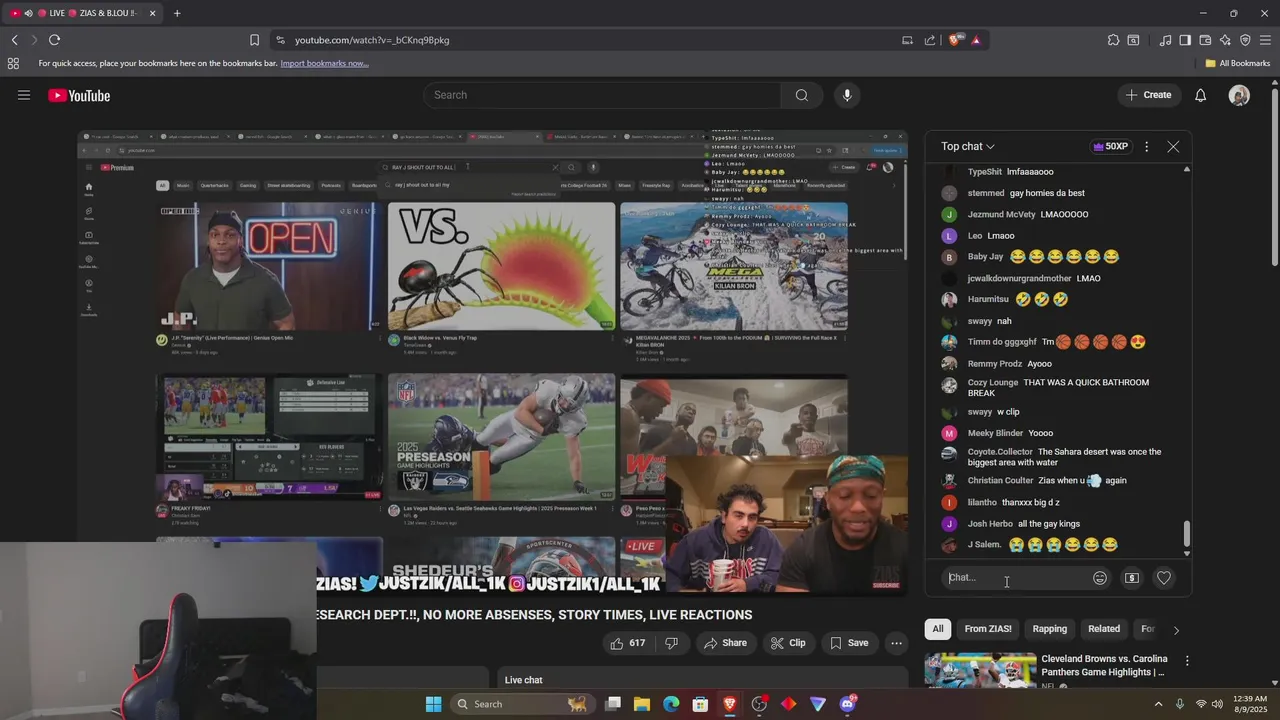
Task: Open YouTube notifications bell
Action: 1200,95
